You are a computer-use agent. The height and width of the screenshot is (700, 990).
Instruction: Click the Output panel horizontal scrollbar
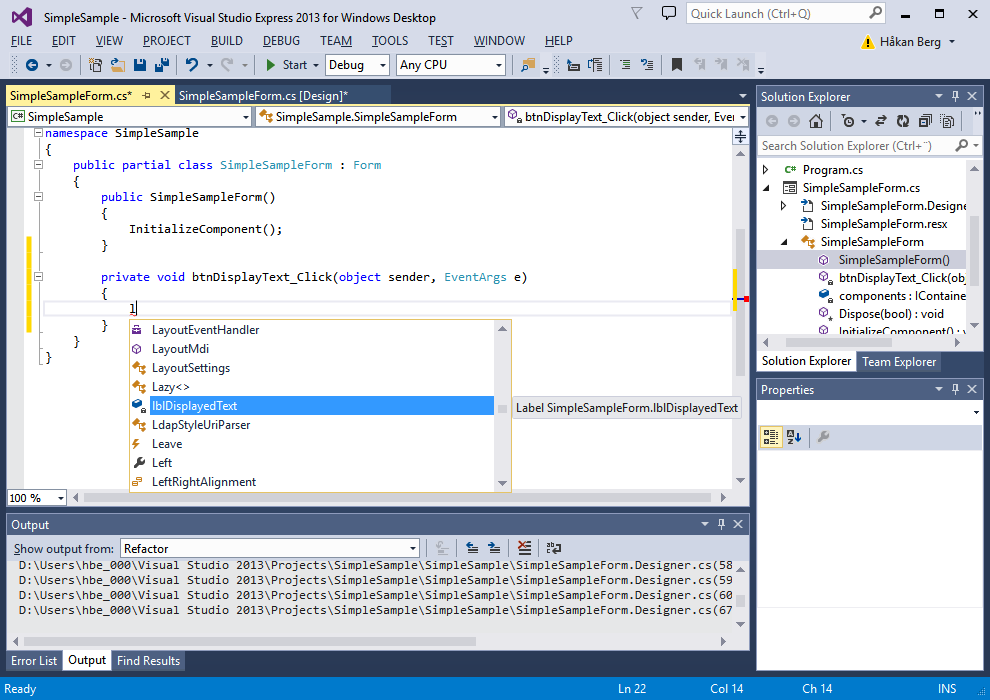(x=249, y=641)
